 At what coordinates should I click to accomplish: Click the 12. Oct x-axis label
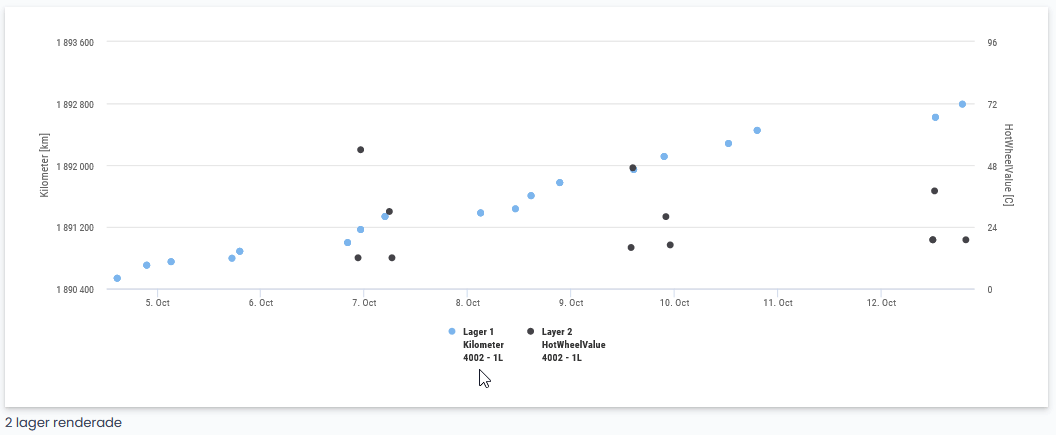point(881,303)
